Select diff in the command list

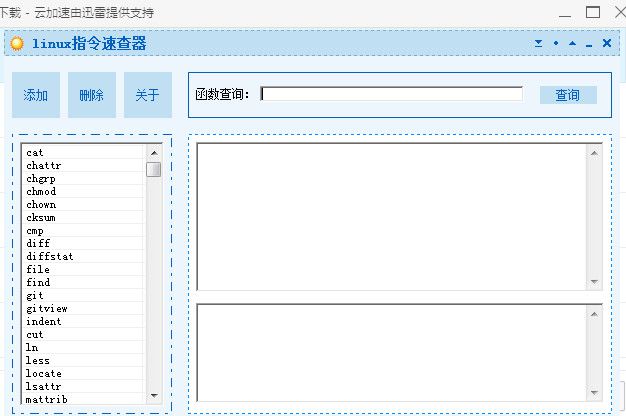click(83, 243)
